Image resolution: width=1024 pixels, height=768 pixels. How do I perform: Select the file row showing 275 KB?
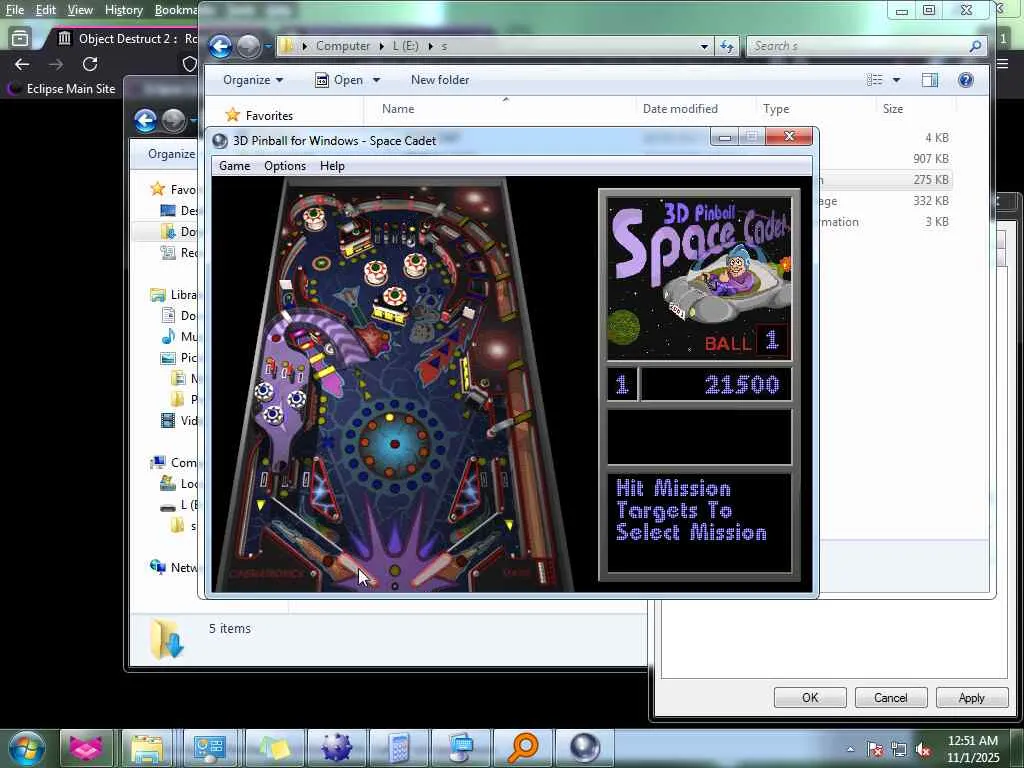coord(885,180)
